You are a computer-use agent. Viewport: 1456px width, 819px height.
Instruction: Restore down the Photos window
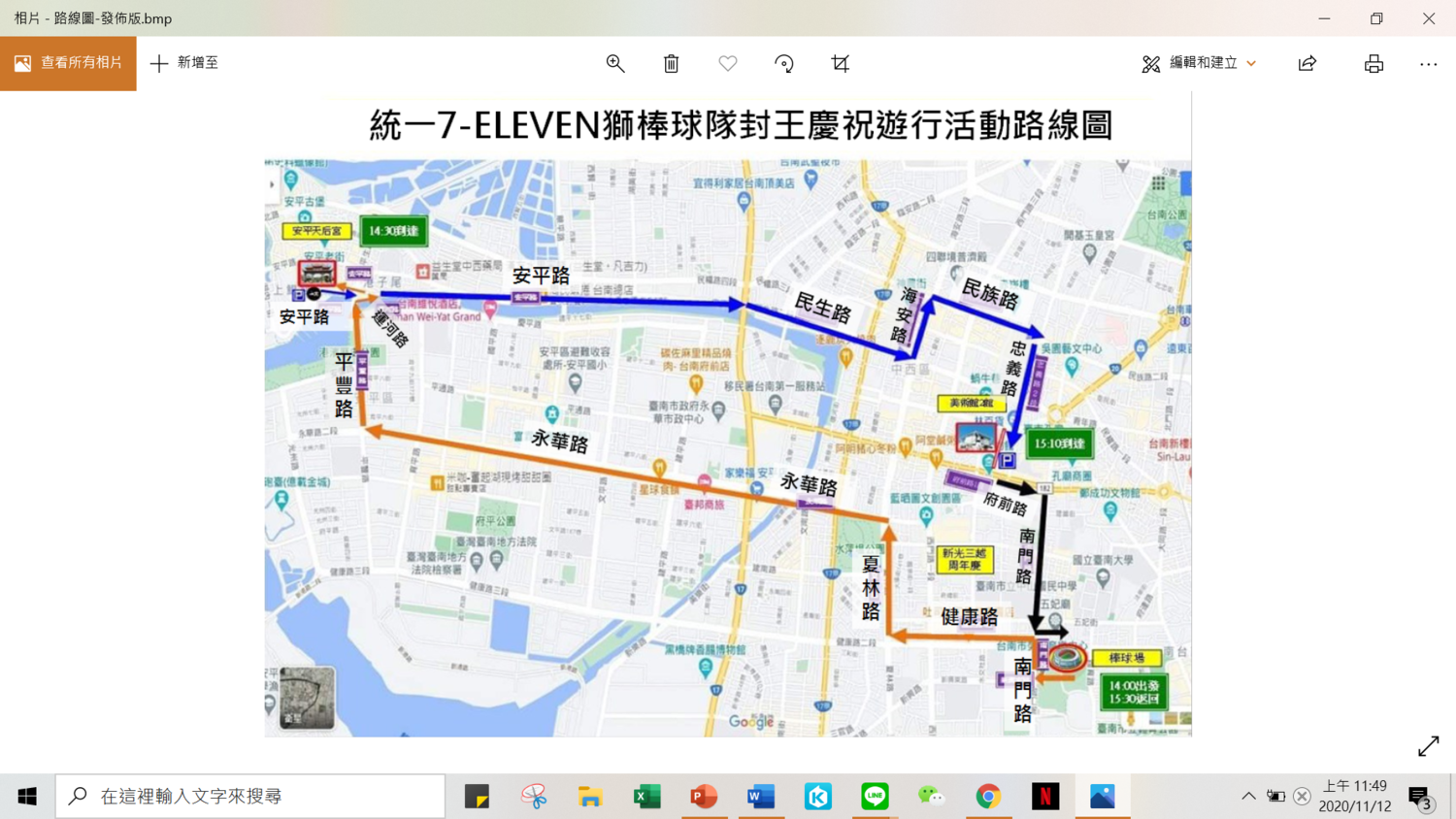1376,18
